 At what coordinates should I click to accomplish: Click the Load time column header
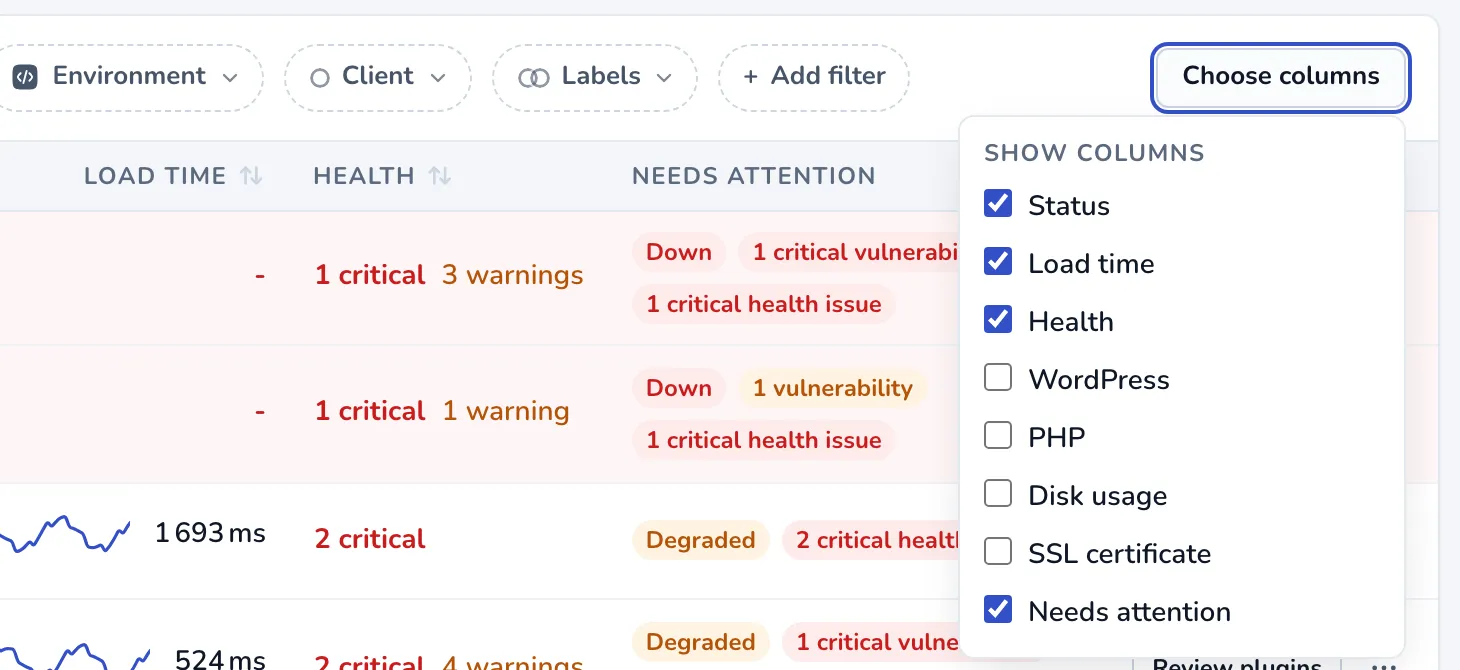tap(155, 176)
